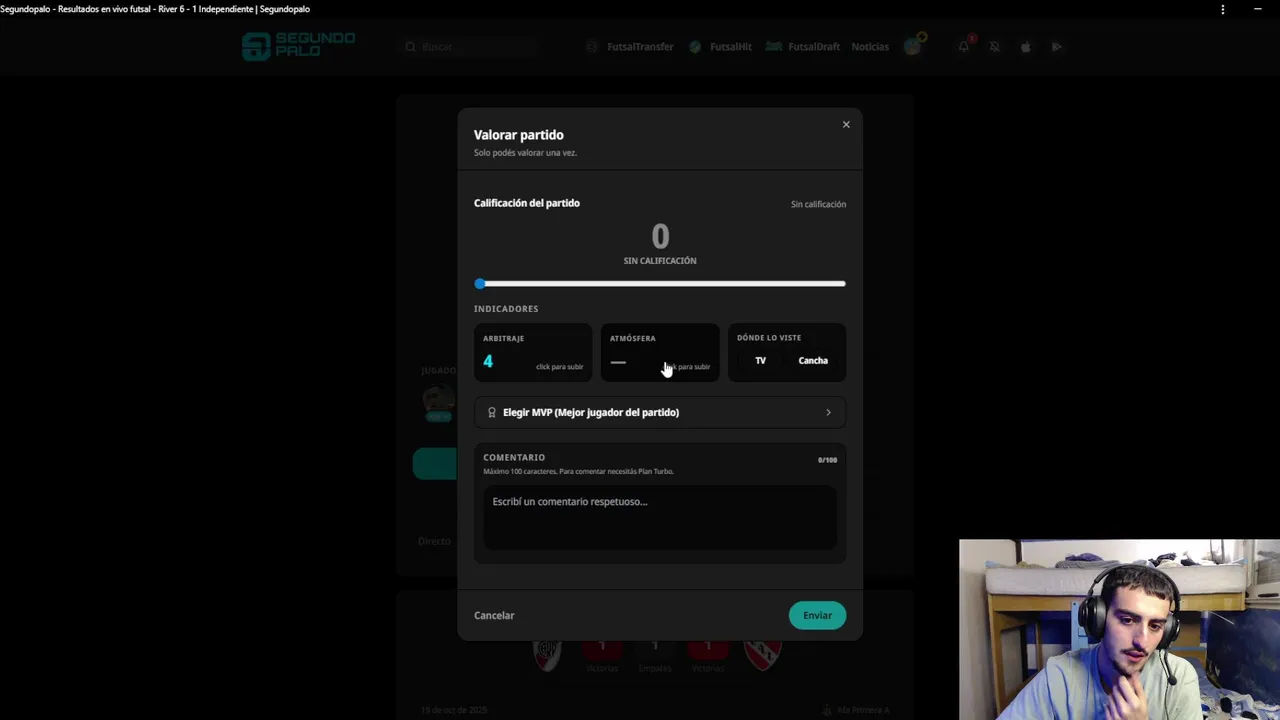The height and width of the screenshot is (720, 1280).
Task: Raise the Arbitraje indicator card
Action: pyautogui.click(x=533, y=352)
